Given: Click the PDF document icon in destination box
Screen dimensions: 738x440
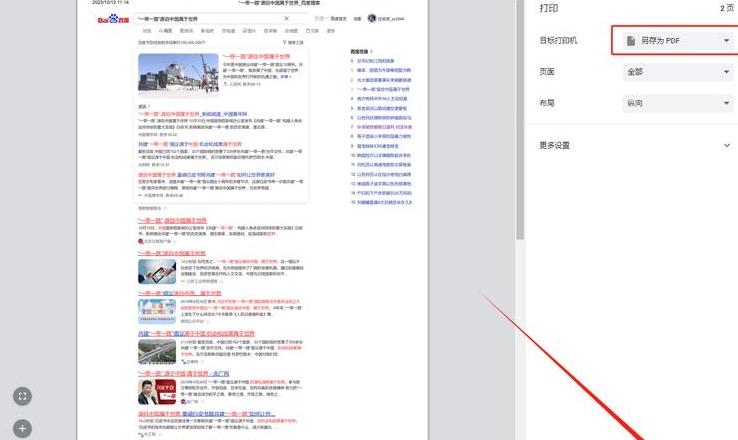Looking at the screenshot, I should [631, 41].
